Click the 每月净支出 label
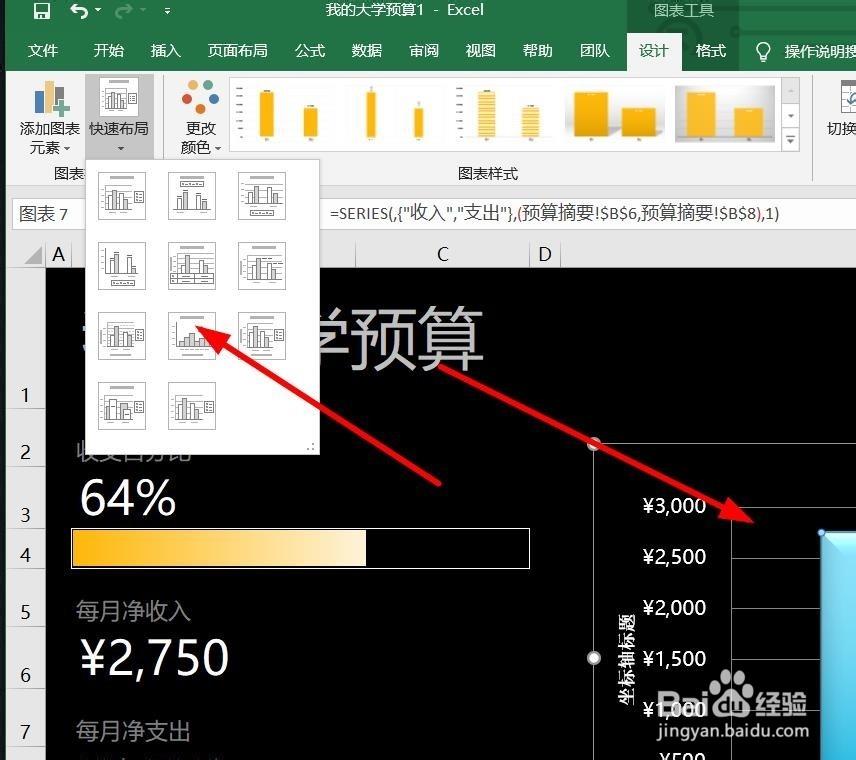This screenshot has height=760, width=856. [x=133, y=731]
